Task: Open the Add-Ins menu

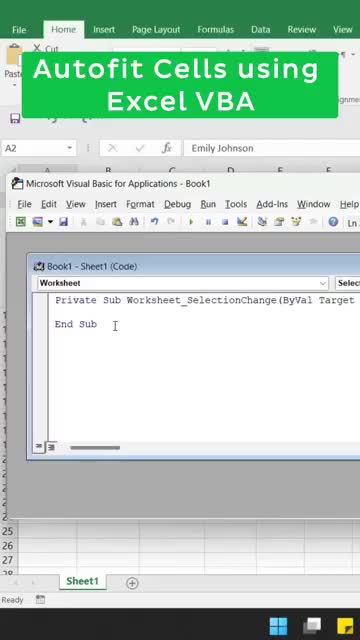Action: (x=272, y=204)
